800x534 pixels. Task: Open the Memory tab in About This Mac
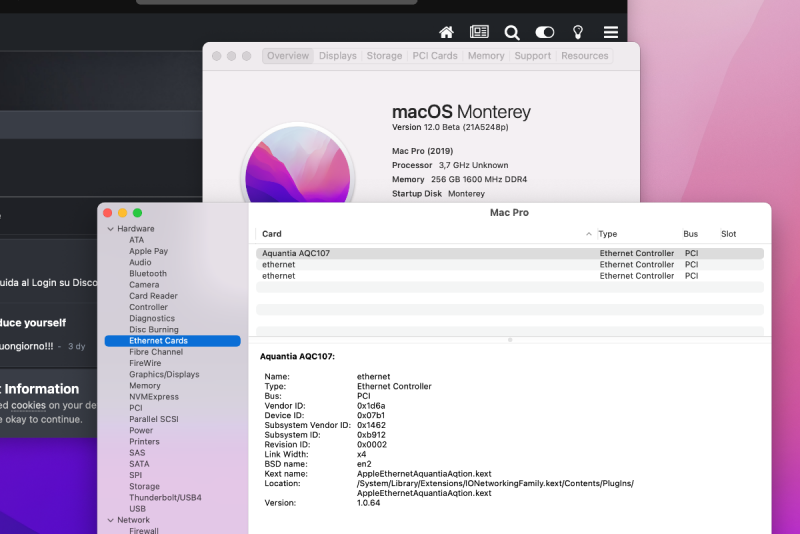(x=486, y=56)
